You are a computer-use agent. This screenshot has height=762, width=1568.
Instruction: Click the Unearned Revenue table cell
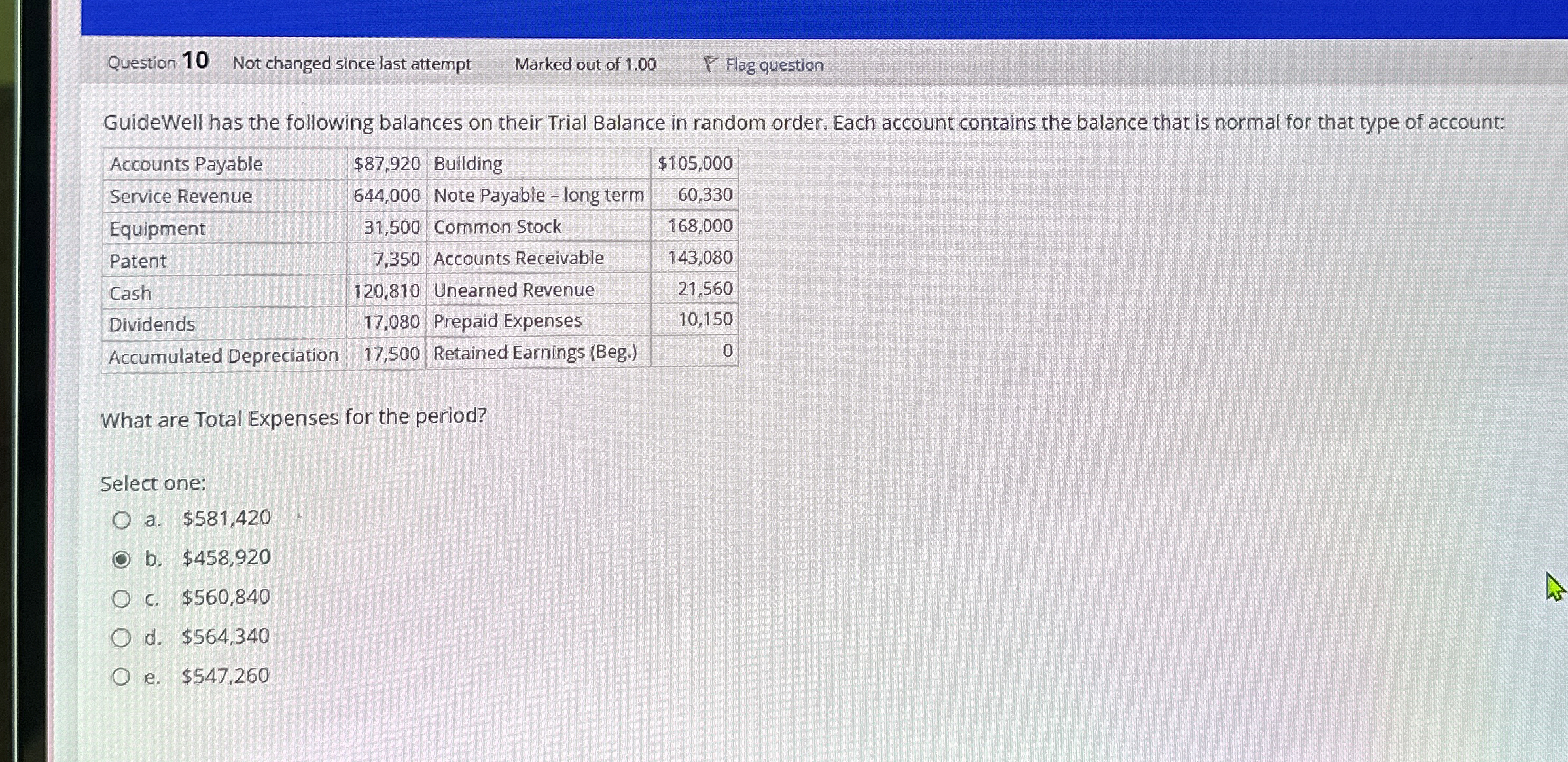point(514,290)
